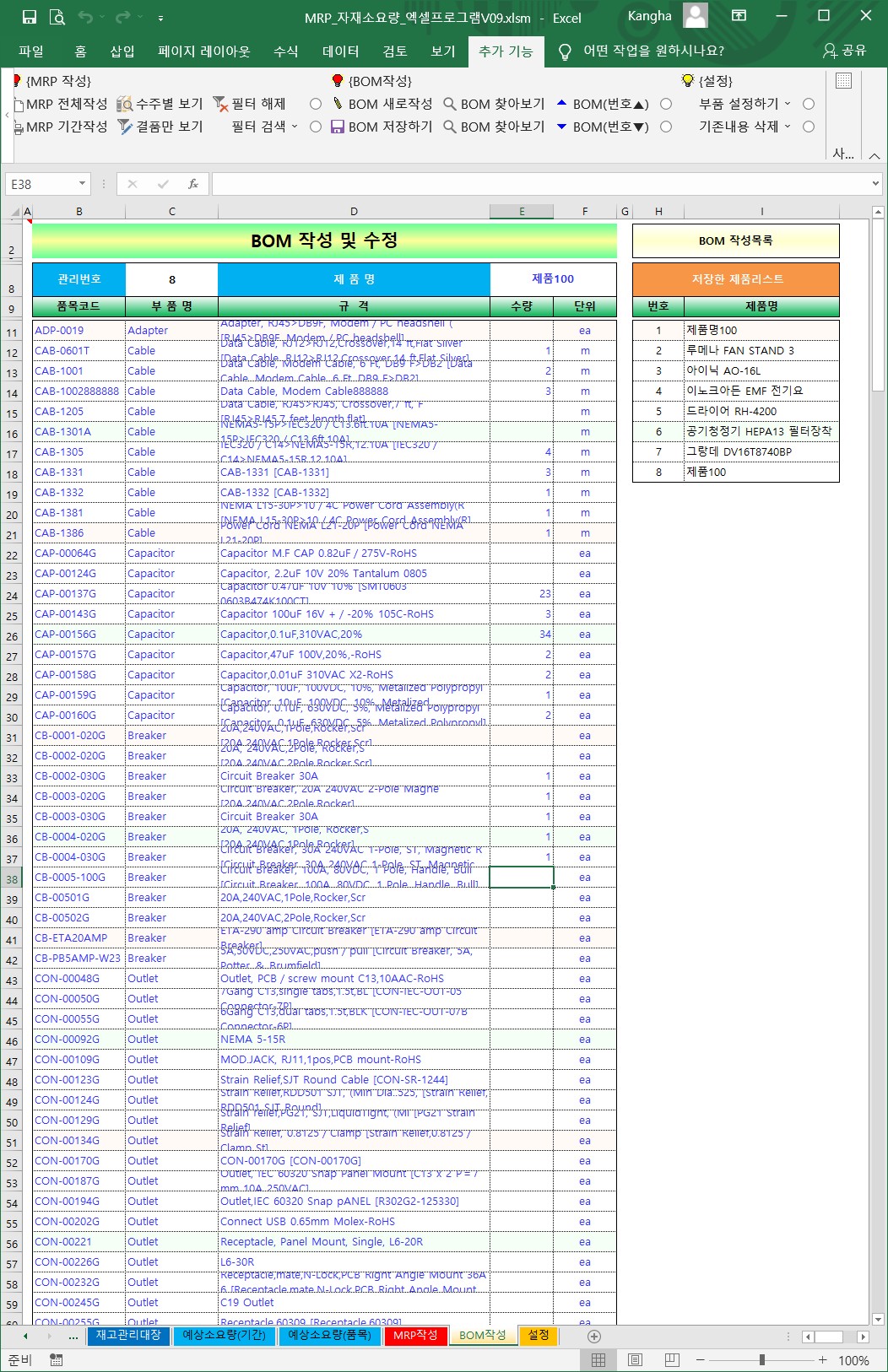Click the Select All corner triangle
The width and height of the screenshot is (888, 1372).
[16, 212]
